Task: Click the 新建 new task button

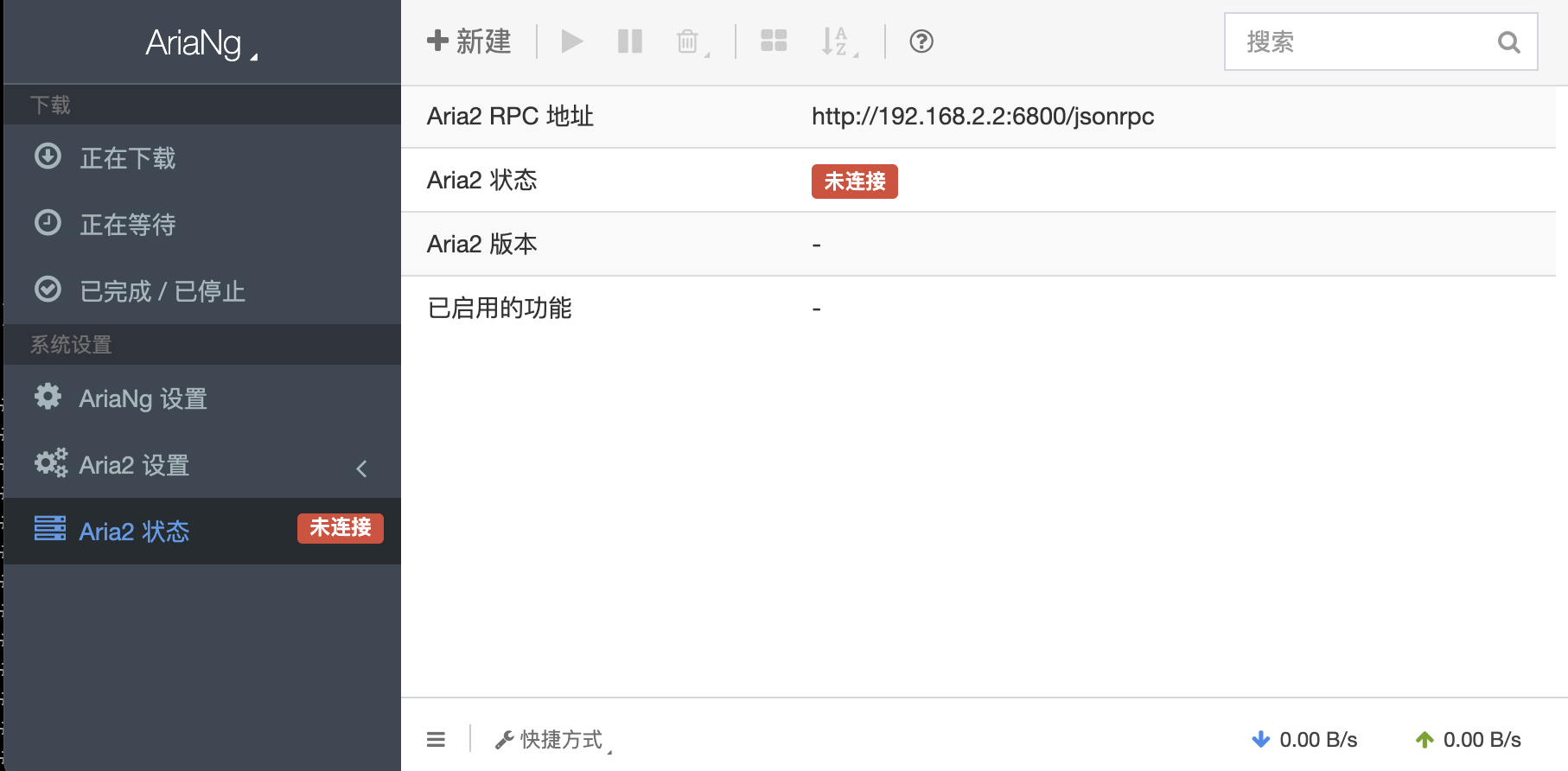Action: [x=469, y=41]
